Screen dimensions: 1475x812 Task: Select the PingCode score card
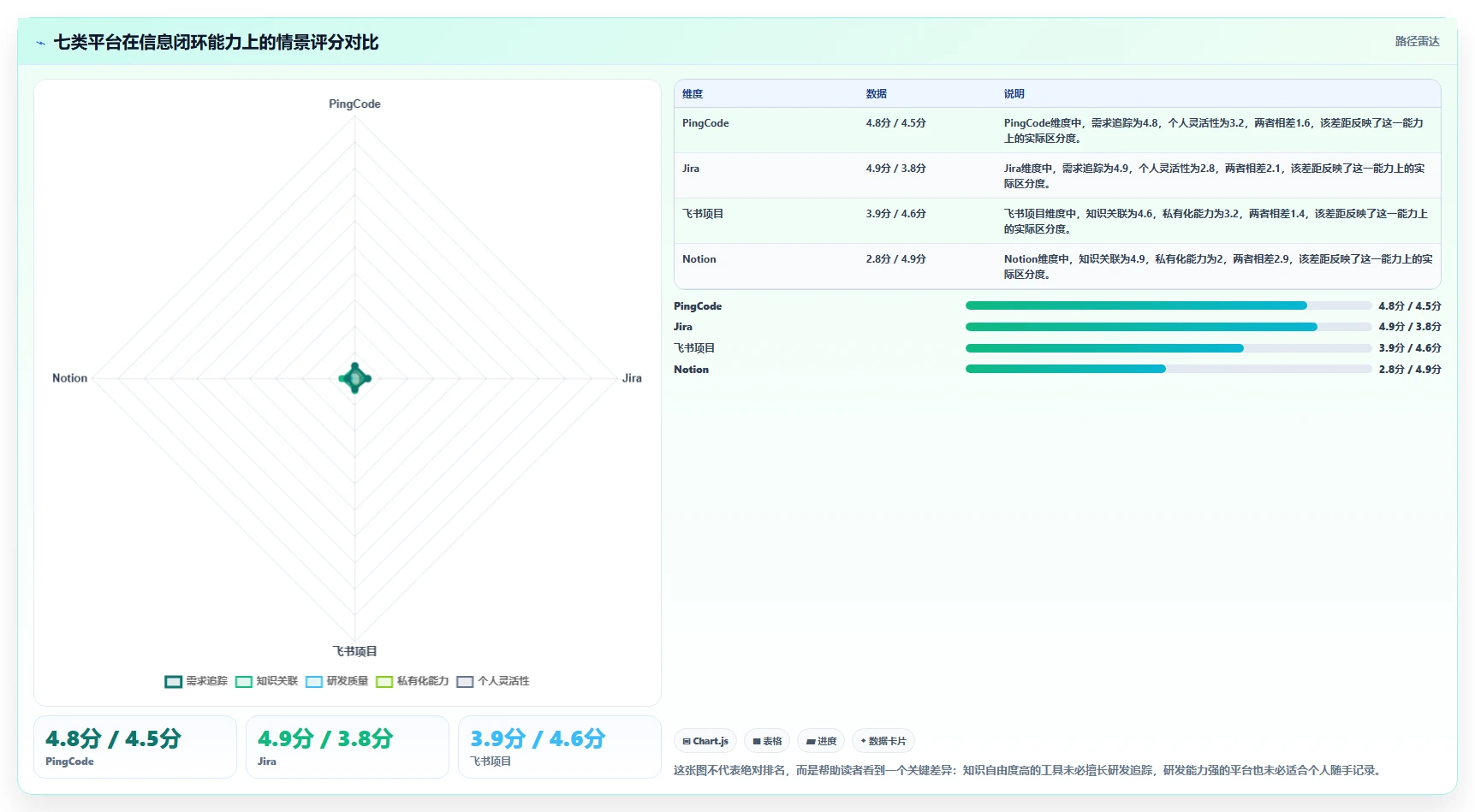[135, 747]
